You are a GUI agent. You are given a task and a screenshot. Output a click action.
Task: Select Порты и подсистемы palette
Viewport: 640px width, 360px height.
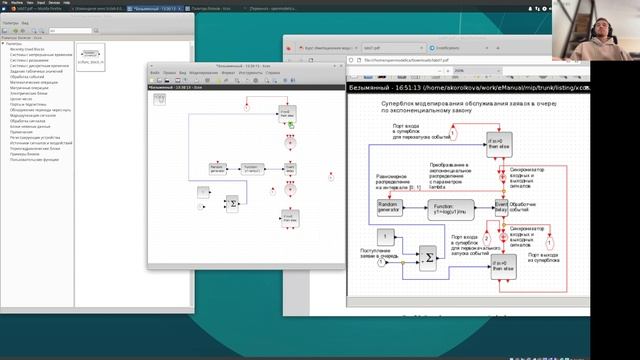point(28,104)
